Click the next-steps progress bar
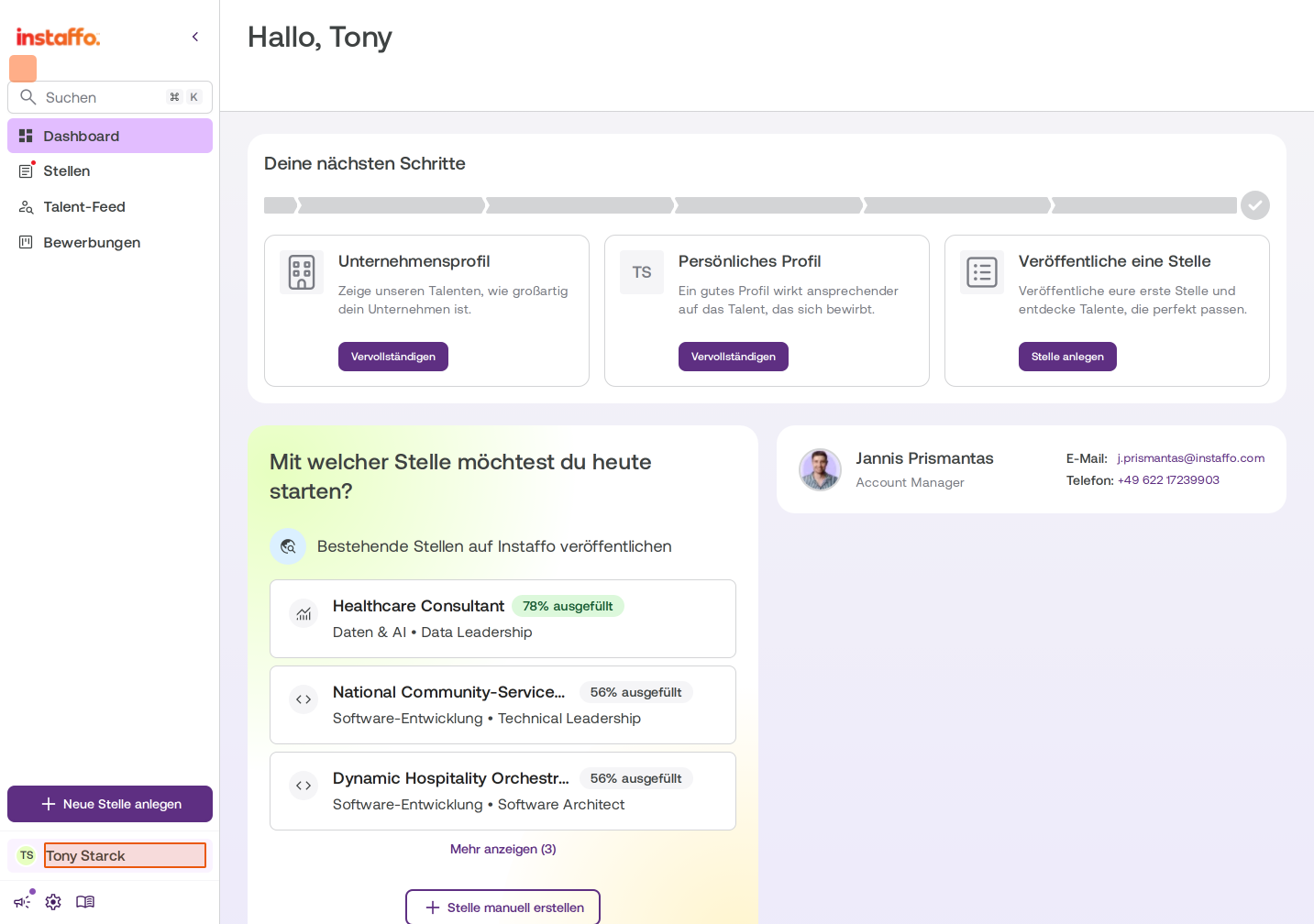The height and width of the screenshot is (924, 1314). [750, 205]
